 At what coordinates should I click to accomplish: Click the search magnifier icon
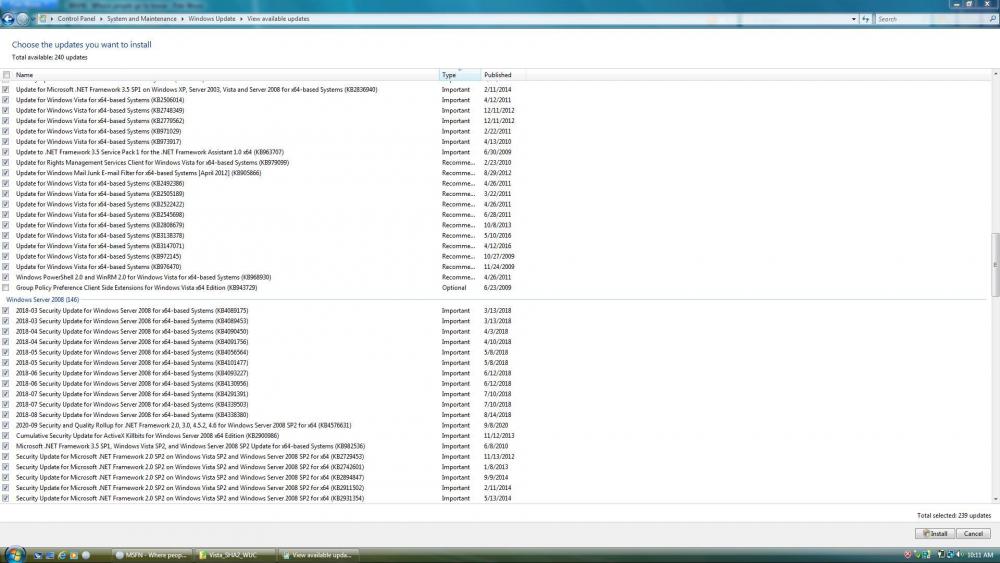pyautogui.click(x=991, y=19)
